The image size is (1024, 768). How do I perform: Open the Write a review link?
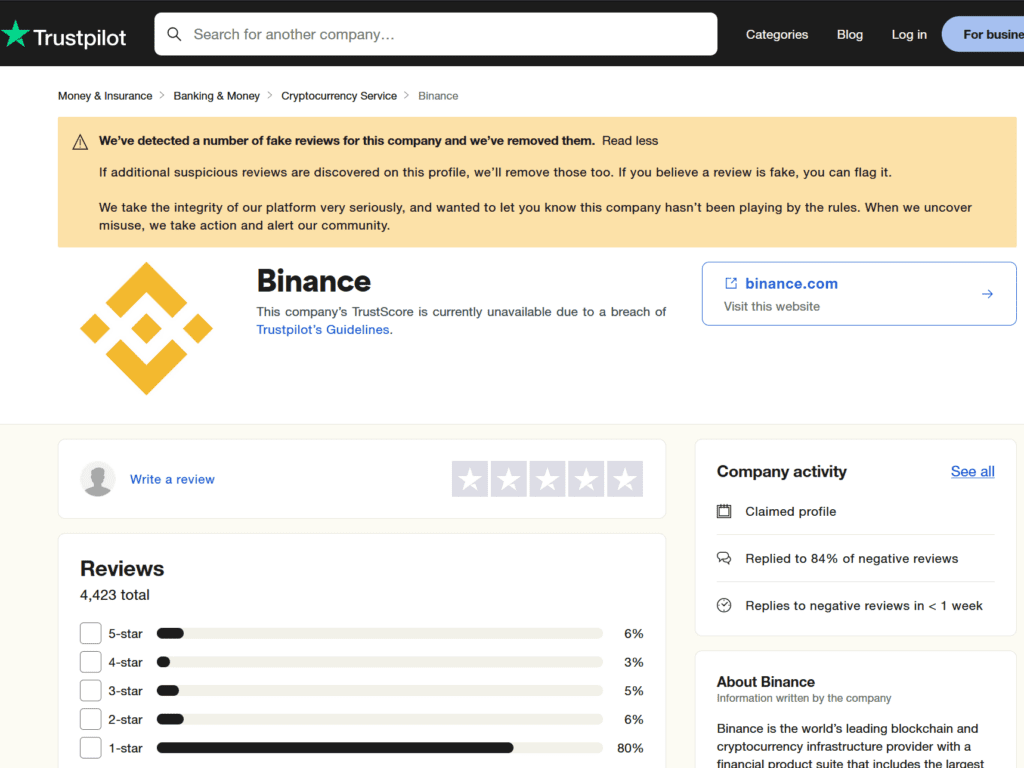pyautogui.click(x=172, y=479)
